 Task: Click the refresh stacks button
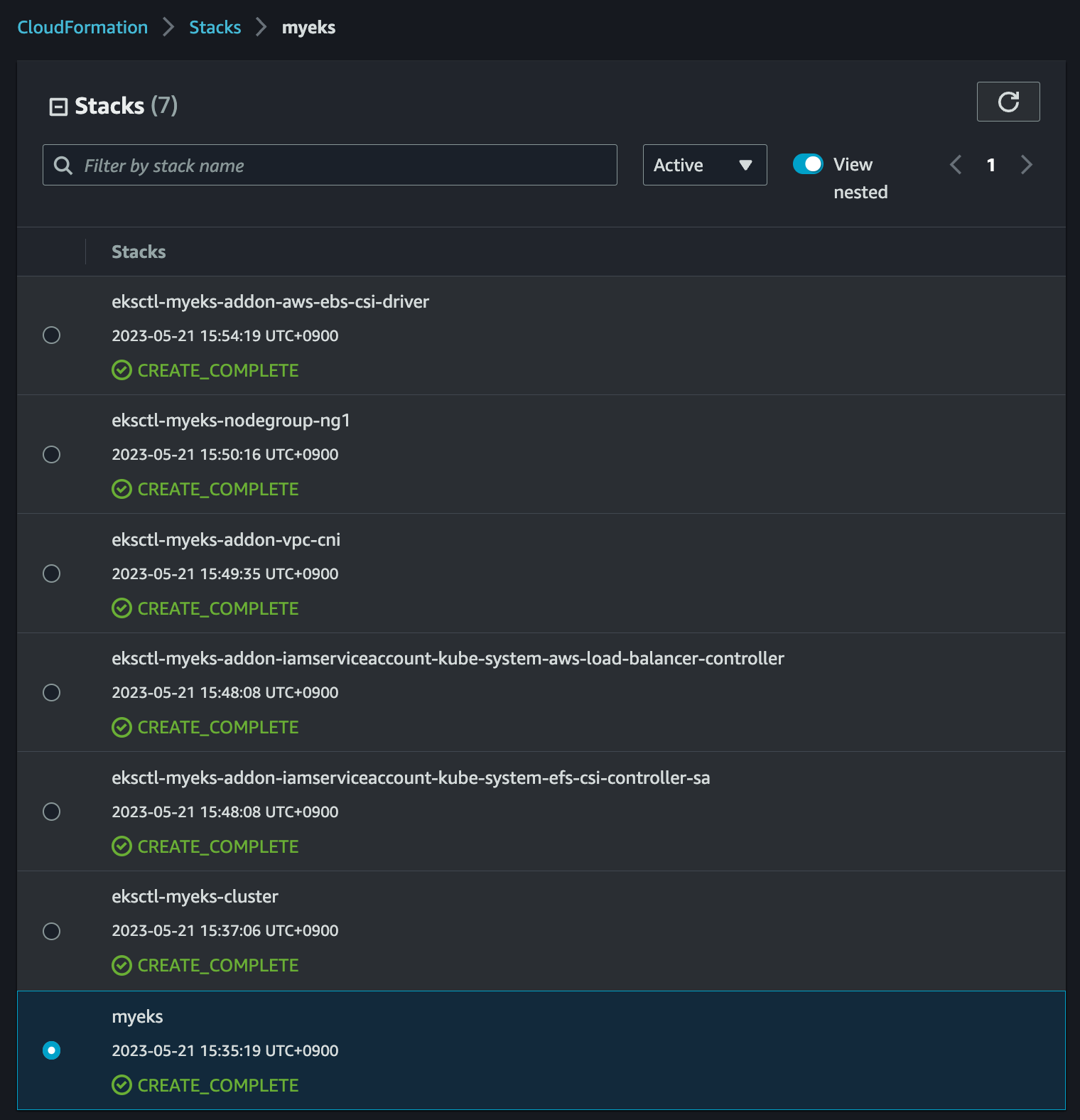point(1008,102)
